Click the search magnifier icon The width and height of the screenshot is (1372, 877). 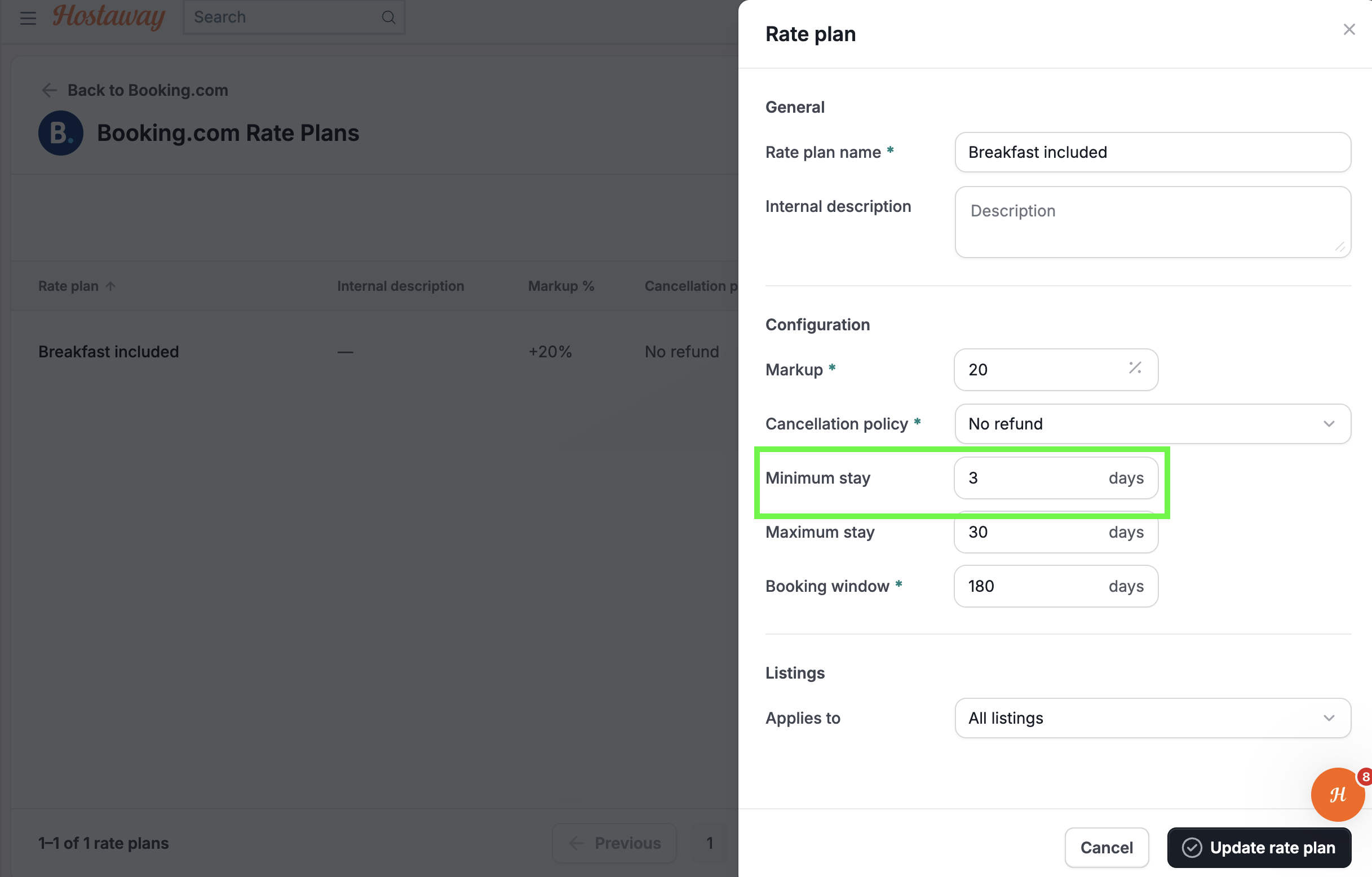(x=388, y=17)
